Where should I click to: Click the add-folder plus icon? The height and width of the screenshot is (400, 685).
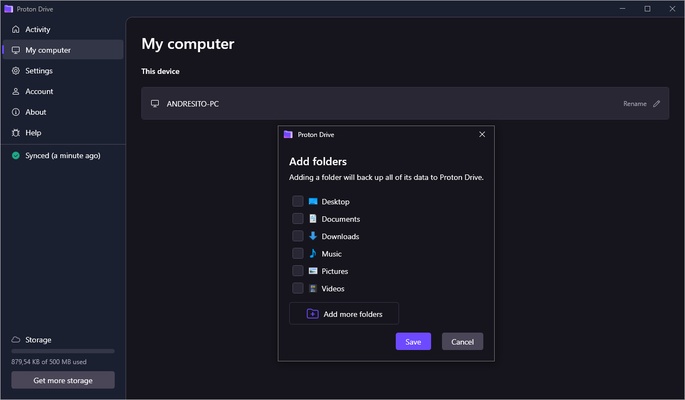pyautogui.click(x=312, y=314)
